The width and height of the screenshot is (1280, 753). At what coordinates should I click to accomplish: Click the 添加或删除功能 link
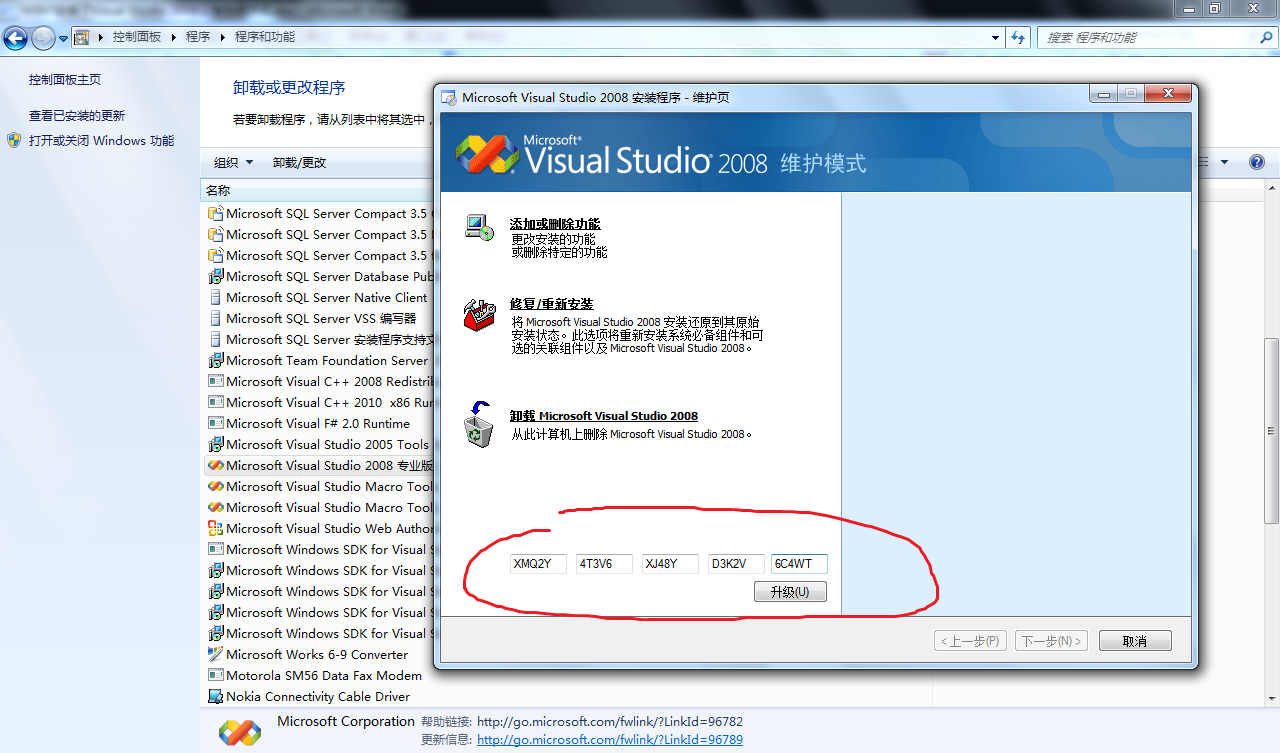pos(555,224)
